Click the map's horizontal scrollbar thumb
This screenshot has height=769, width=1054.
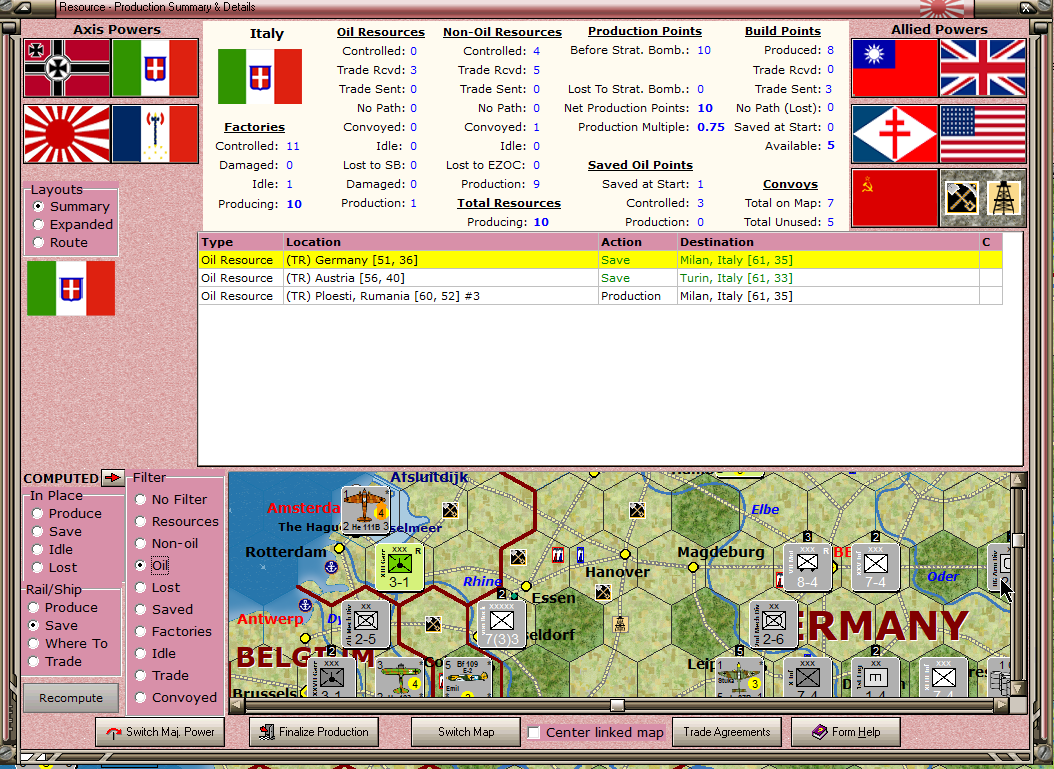pyautogui.click(x=617, y=706)
